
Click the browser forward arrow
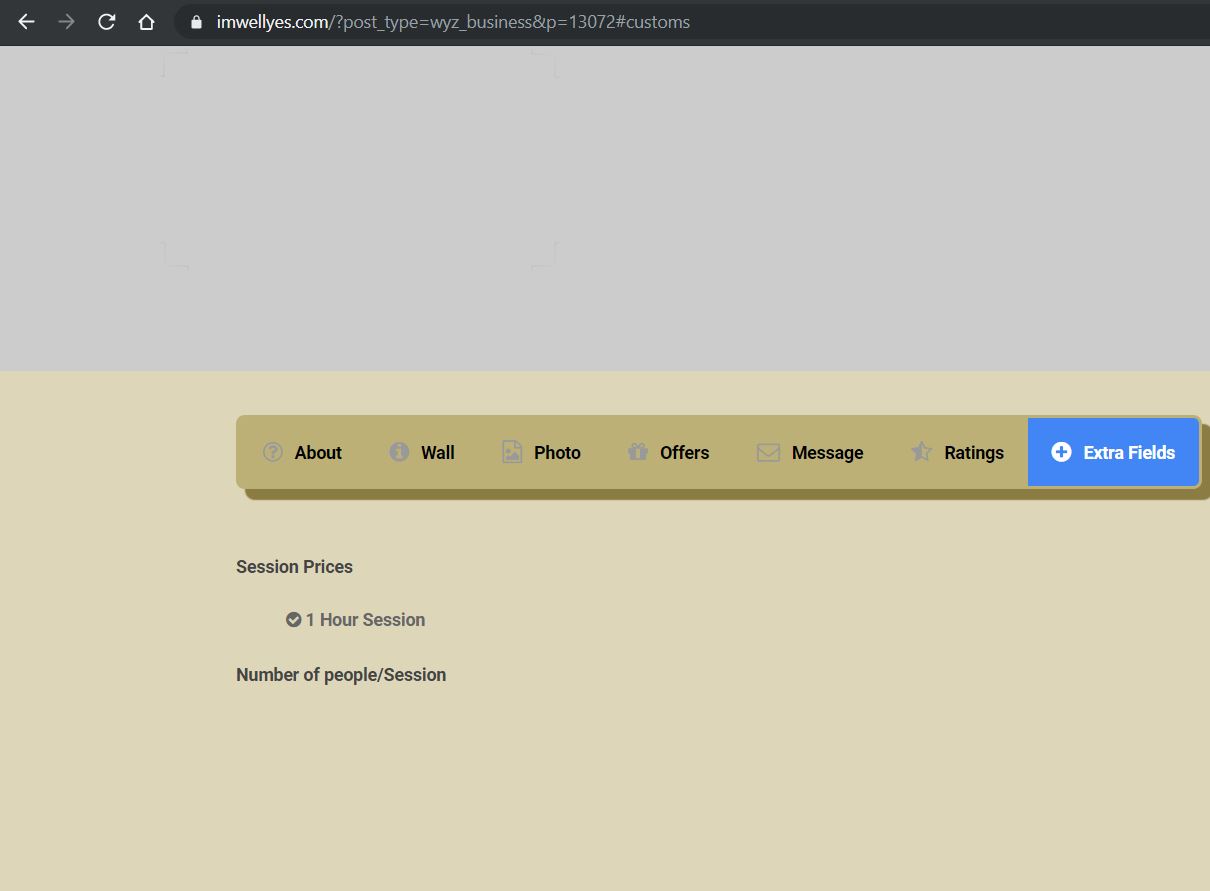tap(66, 22)
